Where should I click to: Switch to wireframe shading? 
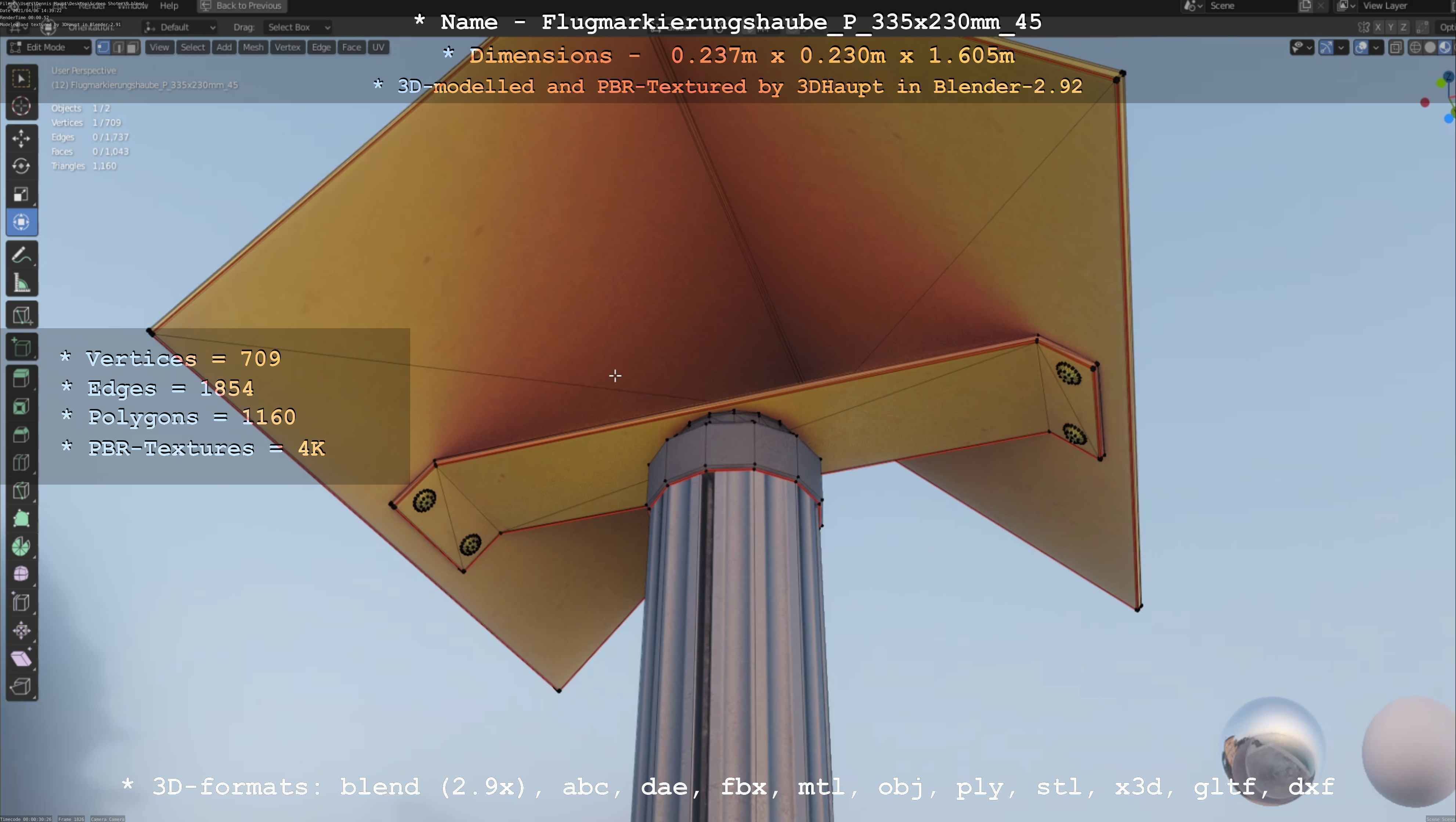click(1415, 47)
